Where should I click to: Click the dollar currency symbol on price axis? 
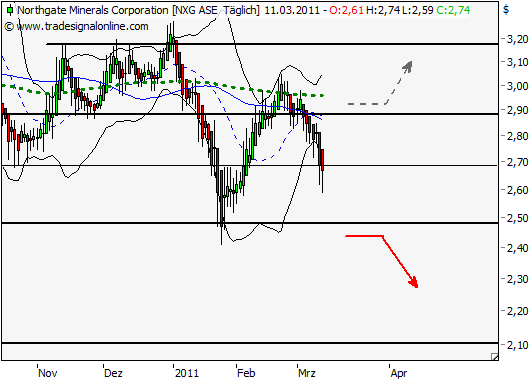(506, 9)
